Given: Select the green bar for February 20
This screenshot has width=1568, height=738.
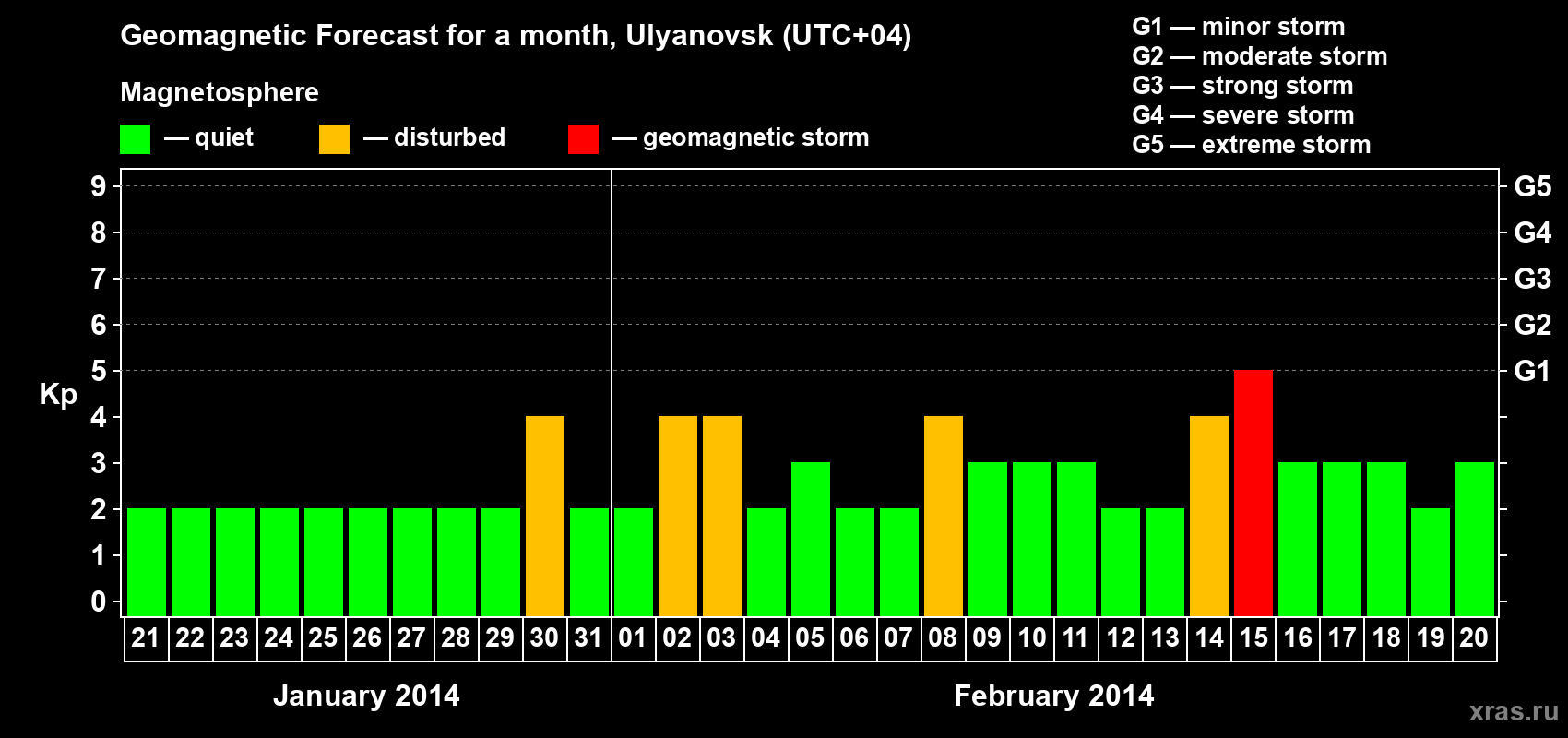Looking at the screenshot, I should [1475, 540].
